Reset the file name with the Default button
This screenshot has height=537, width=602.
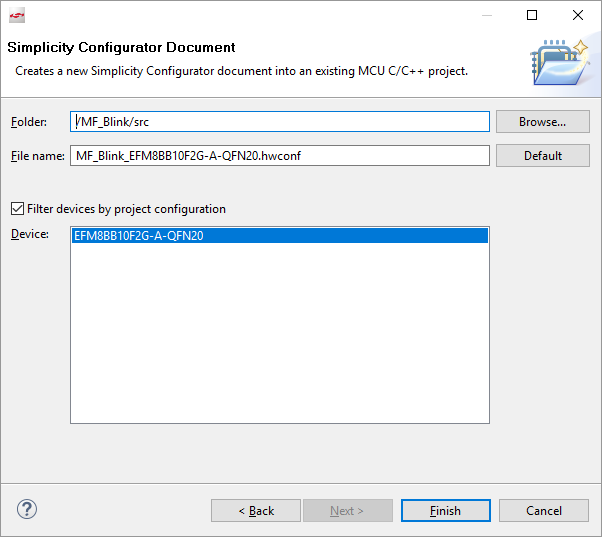click(542, 156)
